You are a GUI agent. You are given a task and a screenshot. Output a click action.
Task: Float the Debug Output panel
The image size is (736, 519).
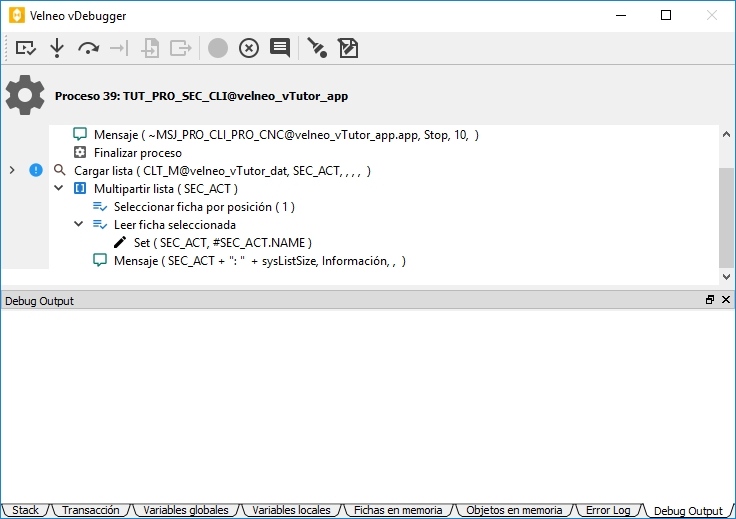click(710, 300)
